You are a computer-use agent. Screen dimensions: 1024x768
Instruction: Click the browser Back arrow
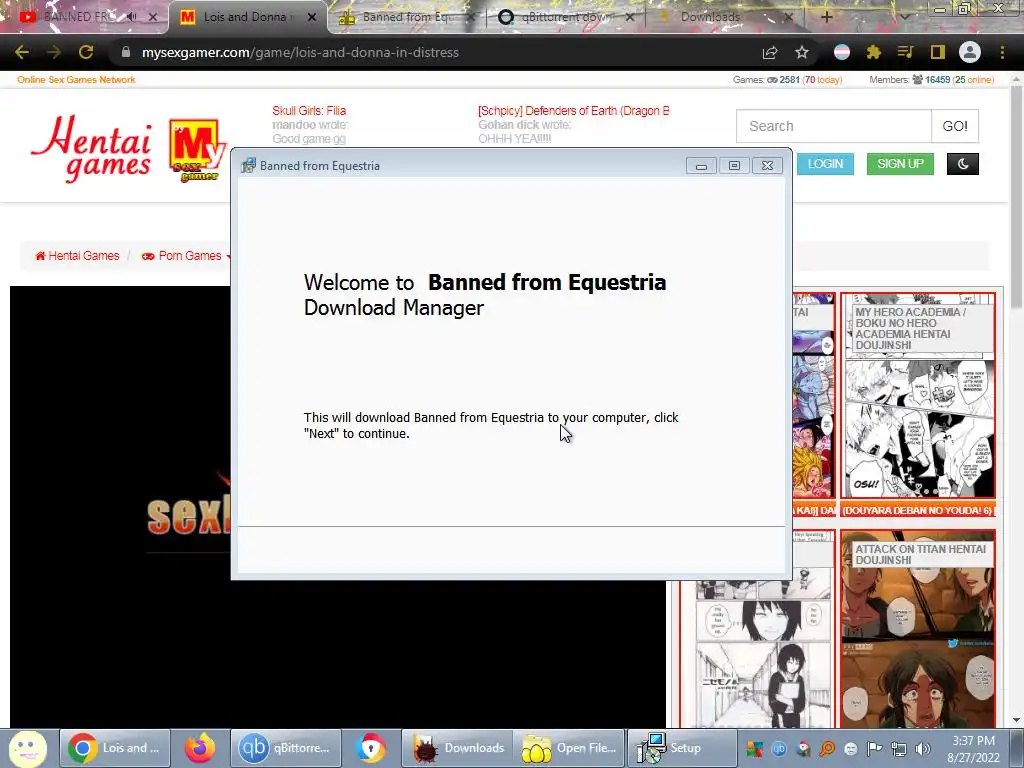point(22,52)
